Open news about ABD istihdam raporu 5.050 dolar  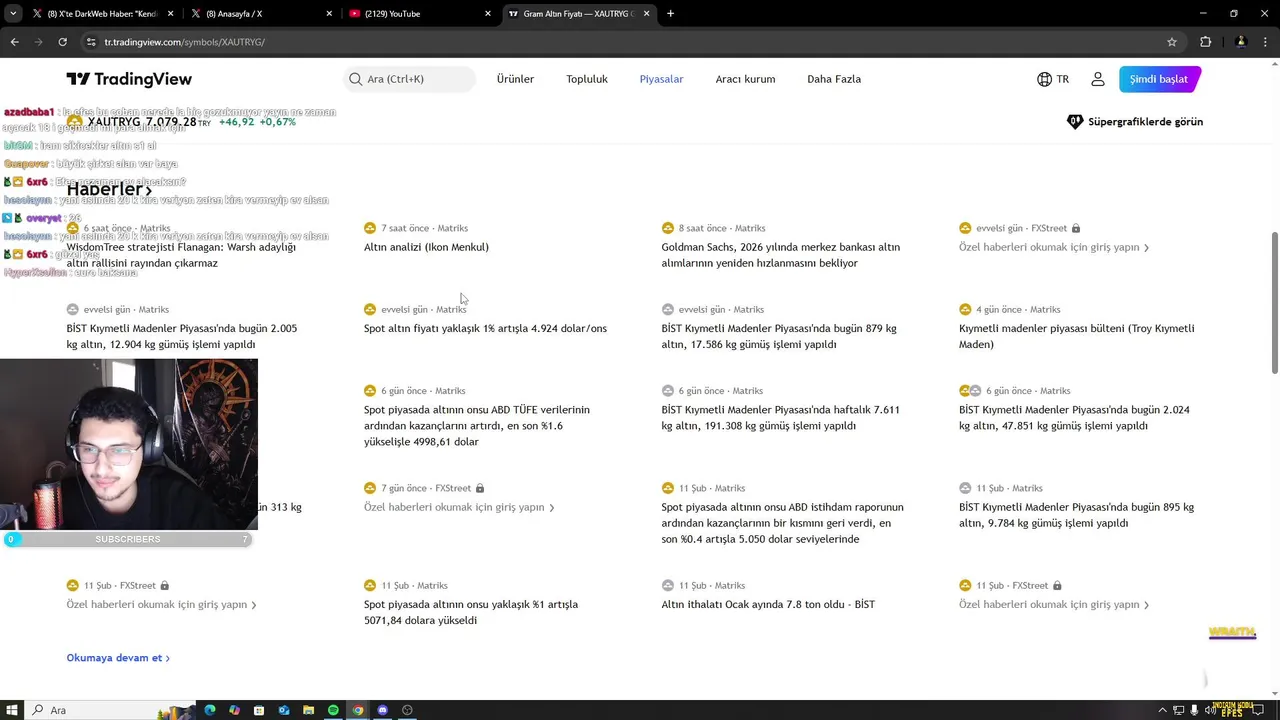(x=782, y=523)
